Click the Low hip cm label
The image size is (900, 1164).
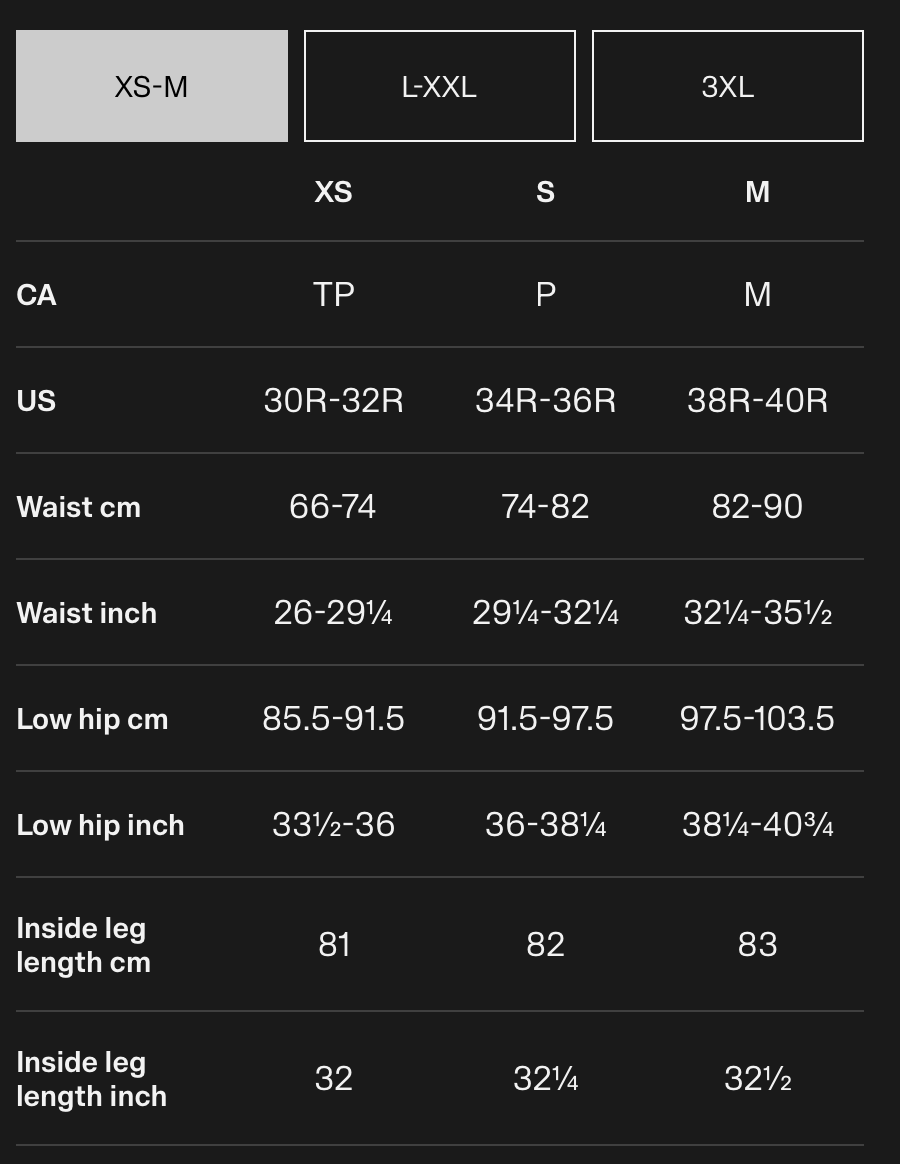click(92, 719)
